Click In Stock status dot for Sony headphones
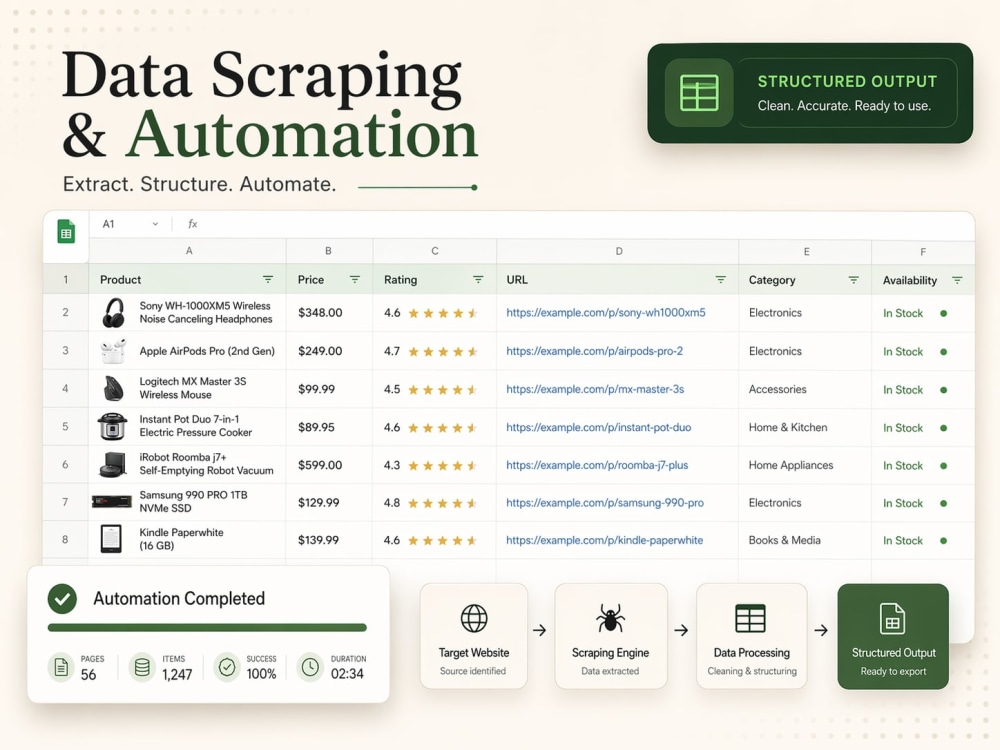 point(943,313)
